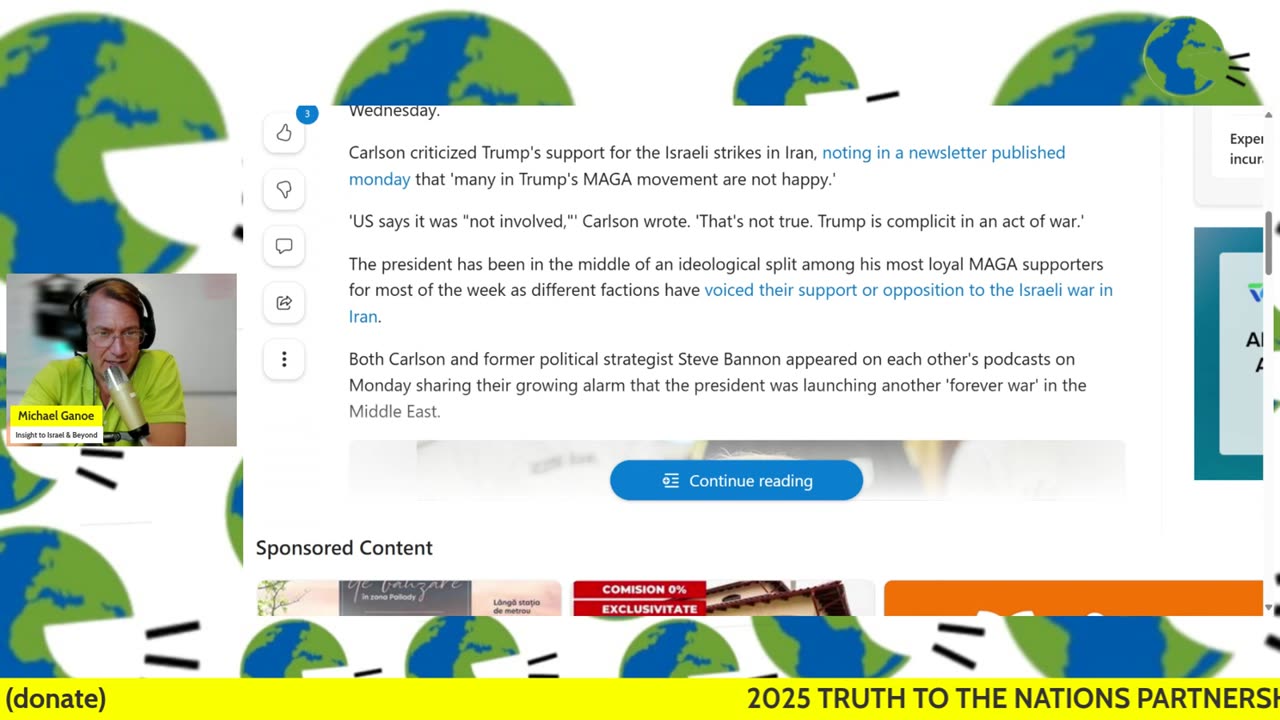Viewport: 1280px width, 720px height.
Task: Click the Michael Ganoe webcam video overlay
Action: [x=121, y=360]
